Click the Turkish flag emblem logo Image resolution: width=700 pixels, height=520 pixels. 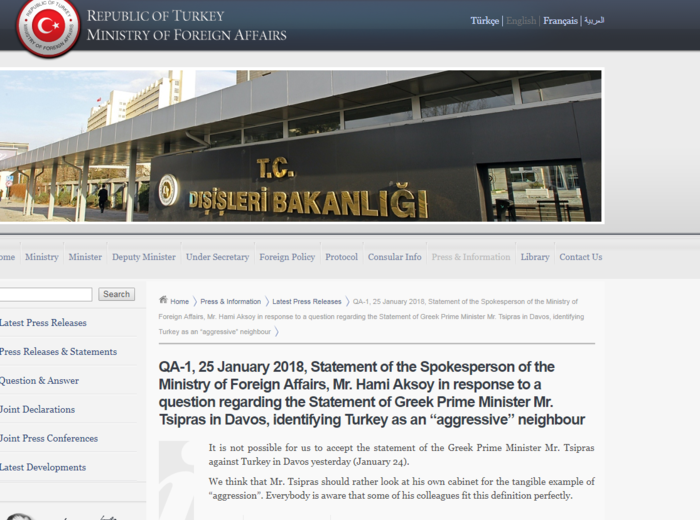coord(47,27)
